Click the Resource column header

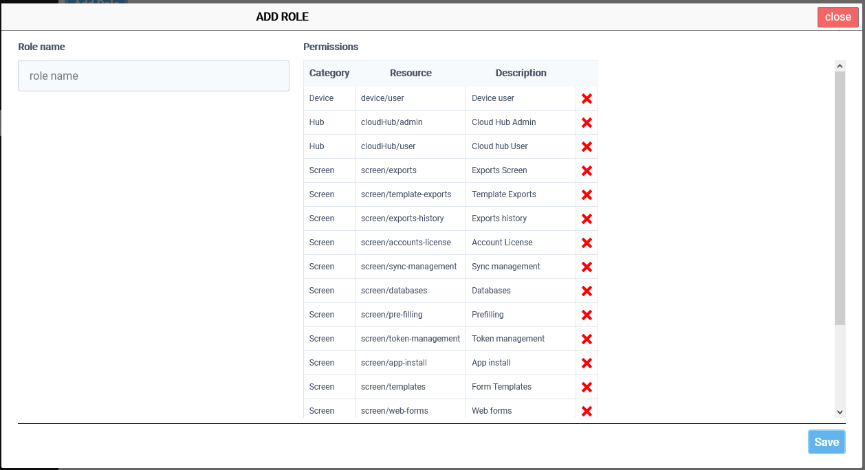click(x=410, y=73)
